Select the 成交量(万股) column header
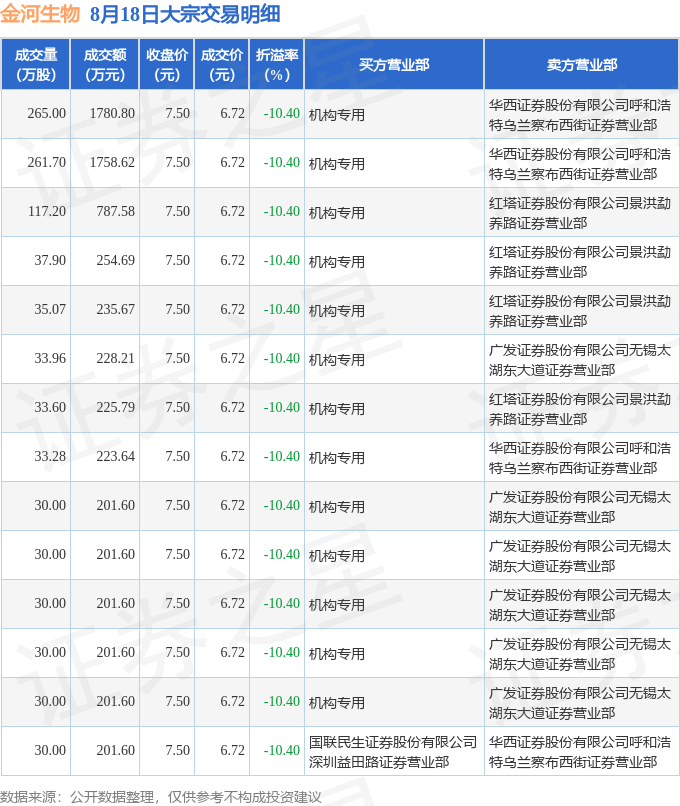 (36, 65)
